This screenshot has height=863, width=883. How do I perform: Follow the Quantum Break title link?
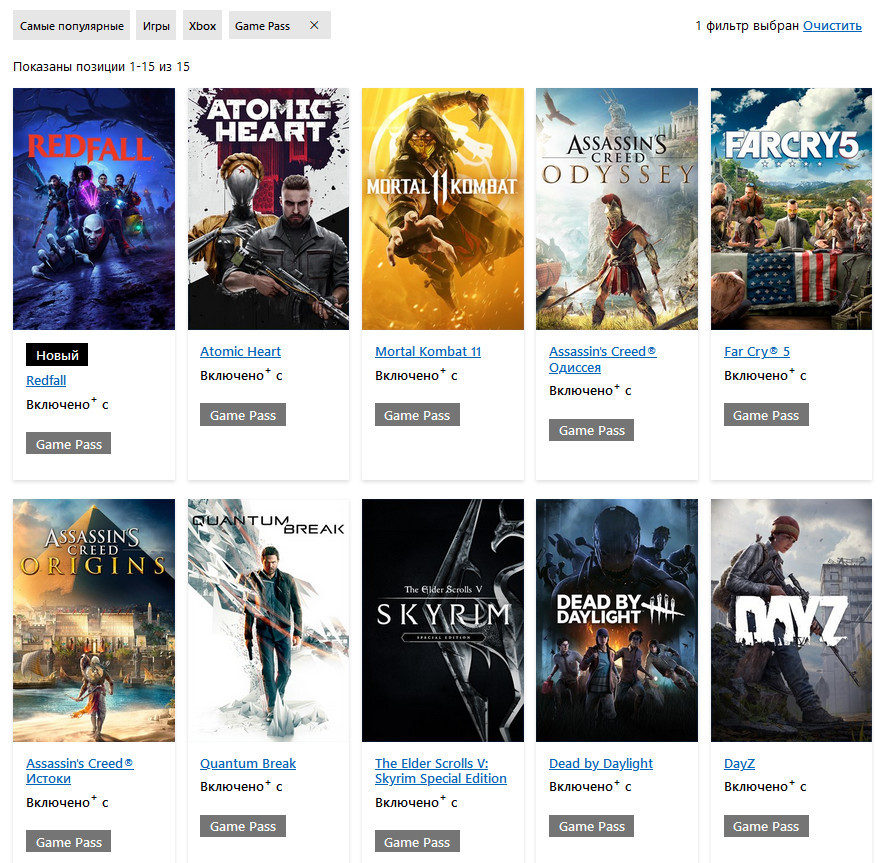[x=248, y=763]
